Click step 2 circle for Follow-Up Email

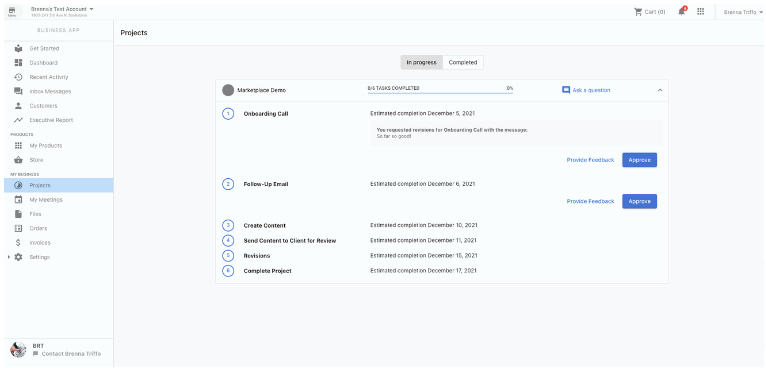228,184
